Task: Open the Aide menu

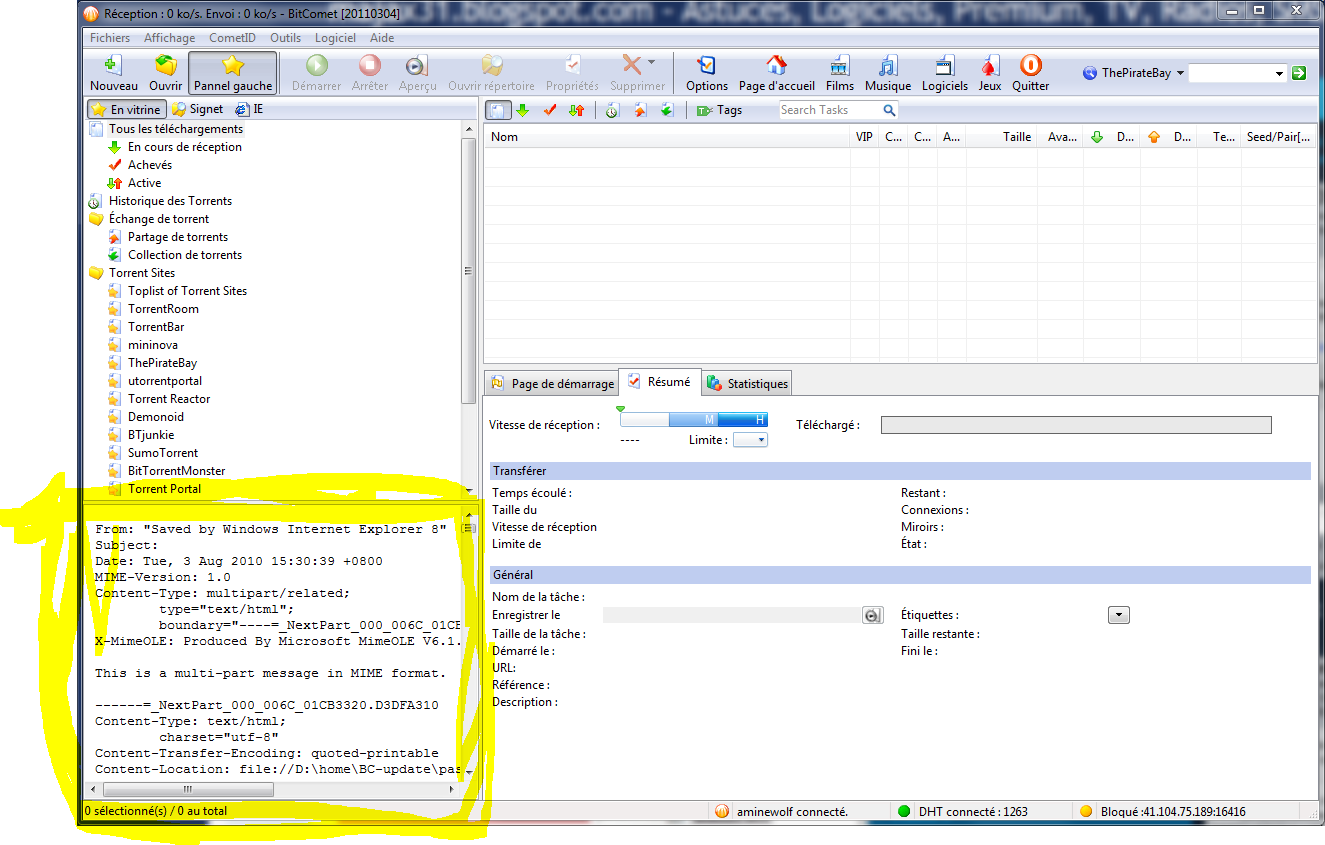Action: 382,38
